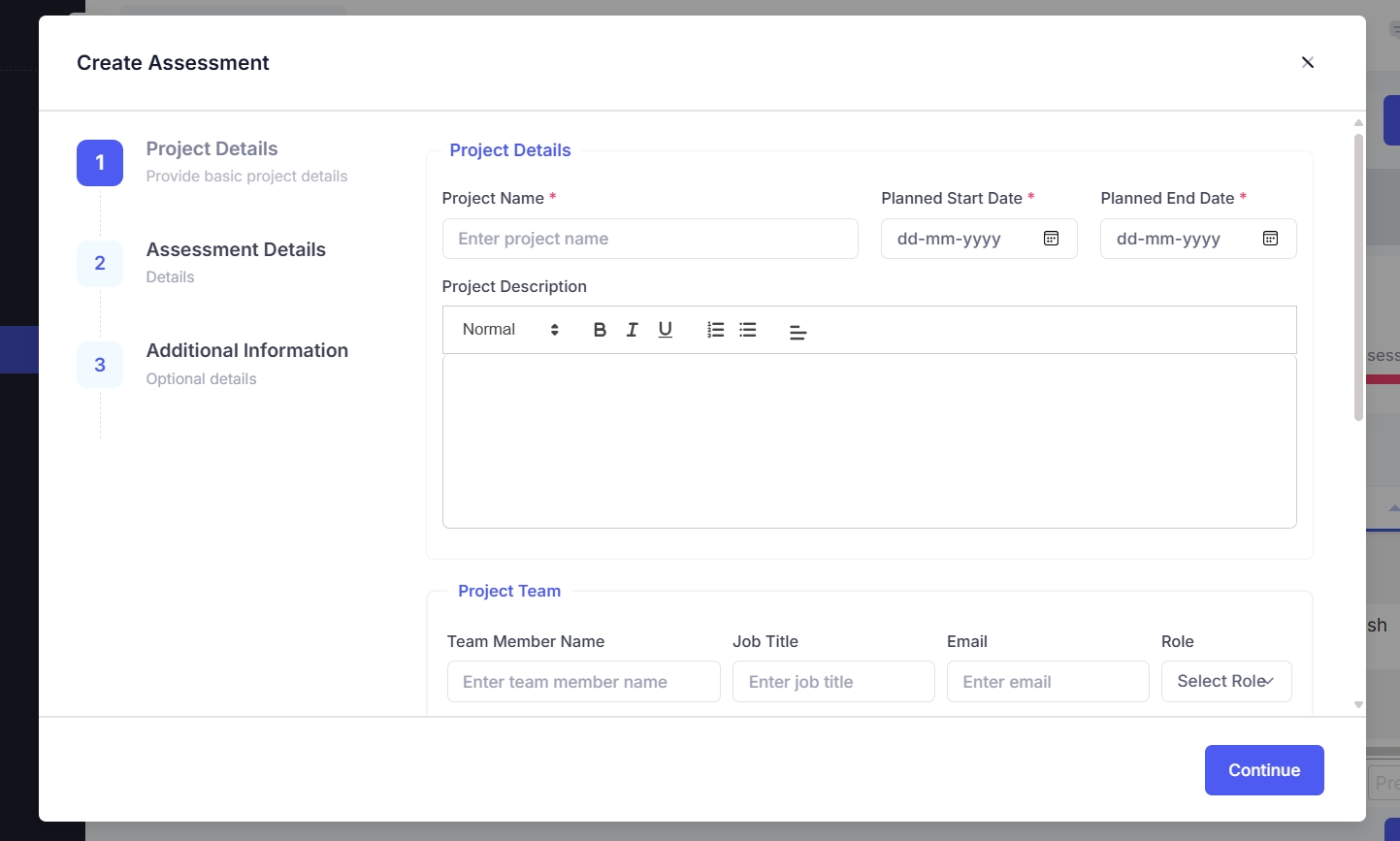Screen dimensions: 1400x841
Task: Click the Team Member Name field
Action: pyautogui.click(x=583, y=682)
